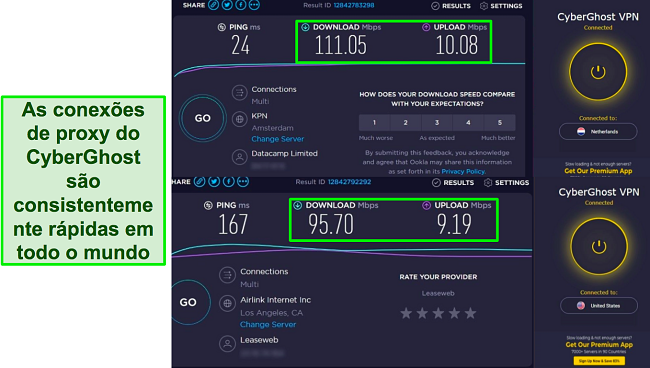The width and height of the screenshot is (650, 368).
Task: Open Ookla Privacy Policy link
Action: (x=463, y=171)
